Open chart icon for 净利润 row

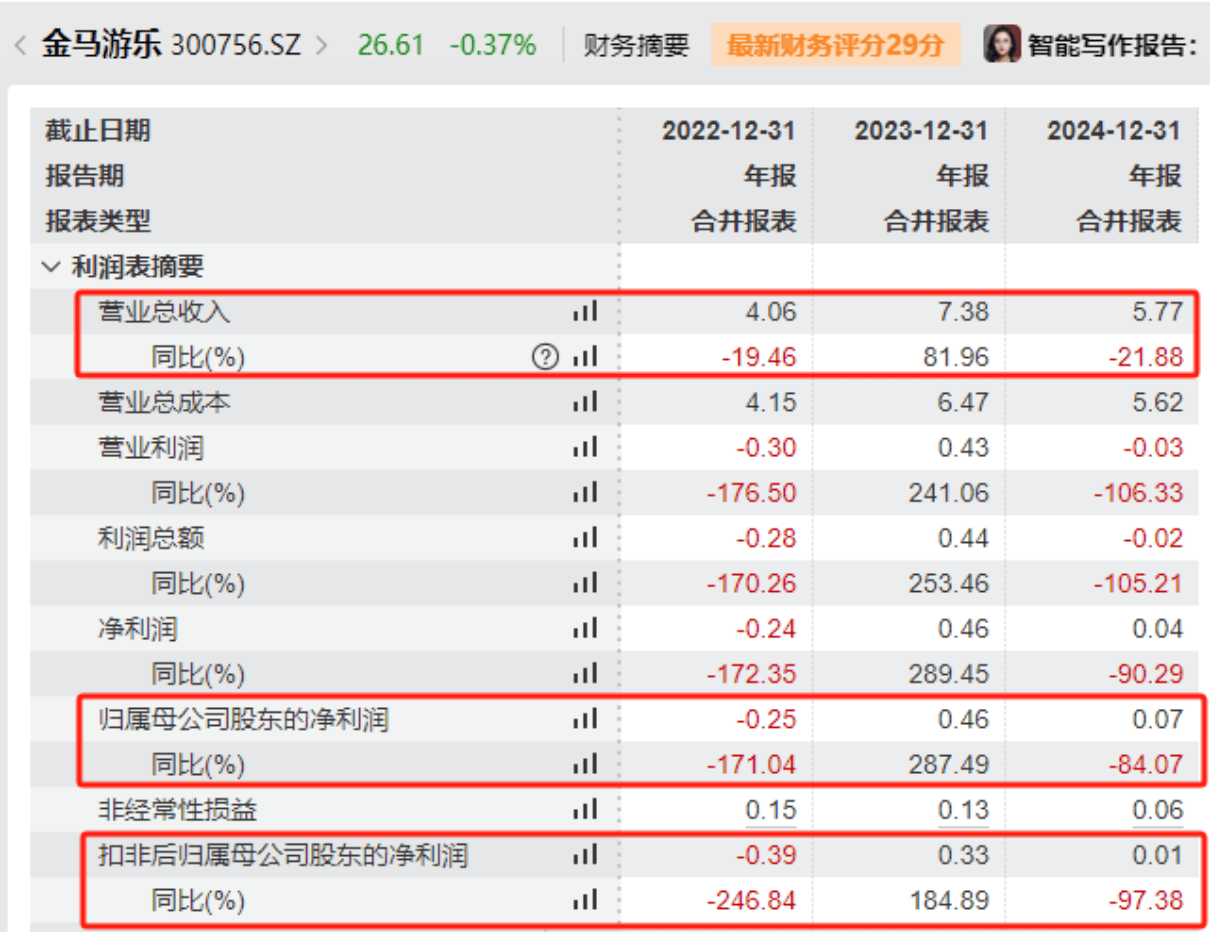(585, 628)
